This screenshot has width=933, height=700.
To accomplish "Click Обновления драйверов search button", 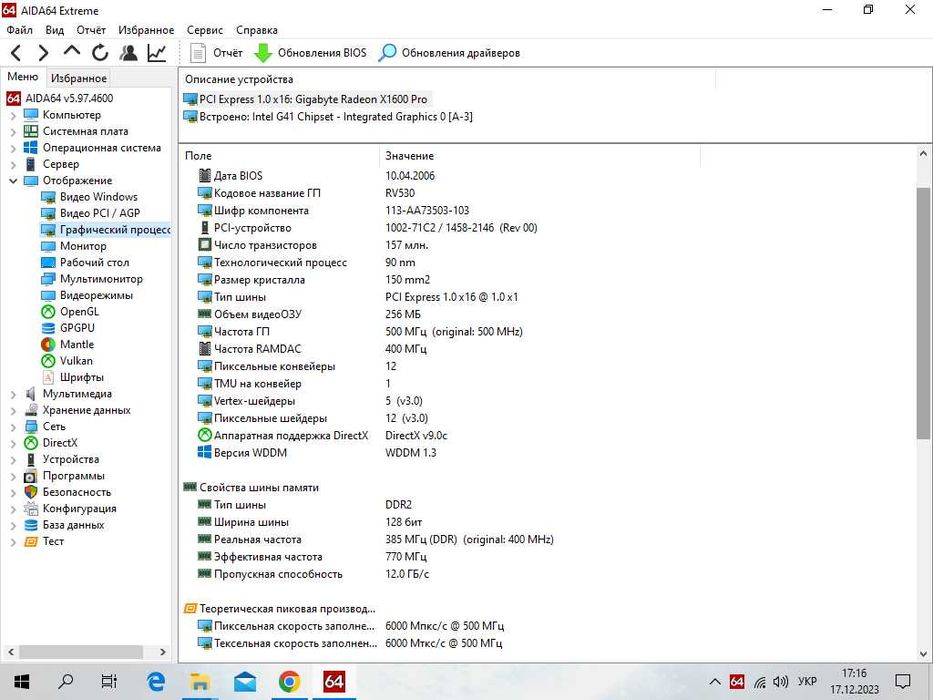I will 449,53.
